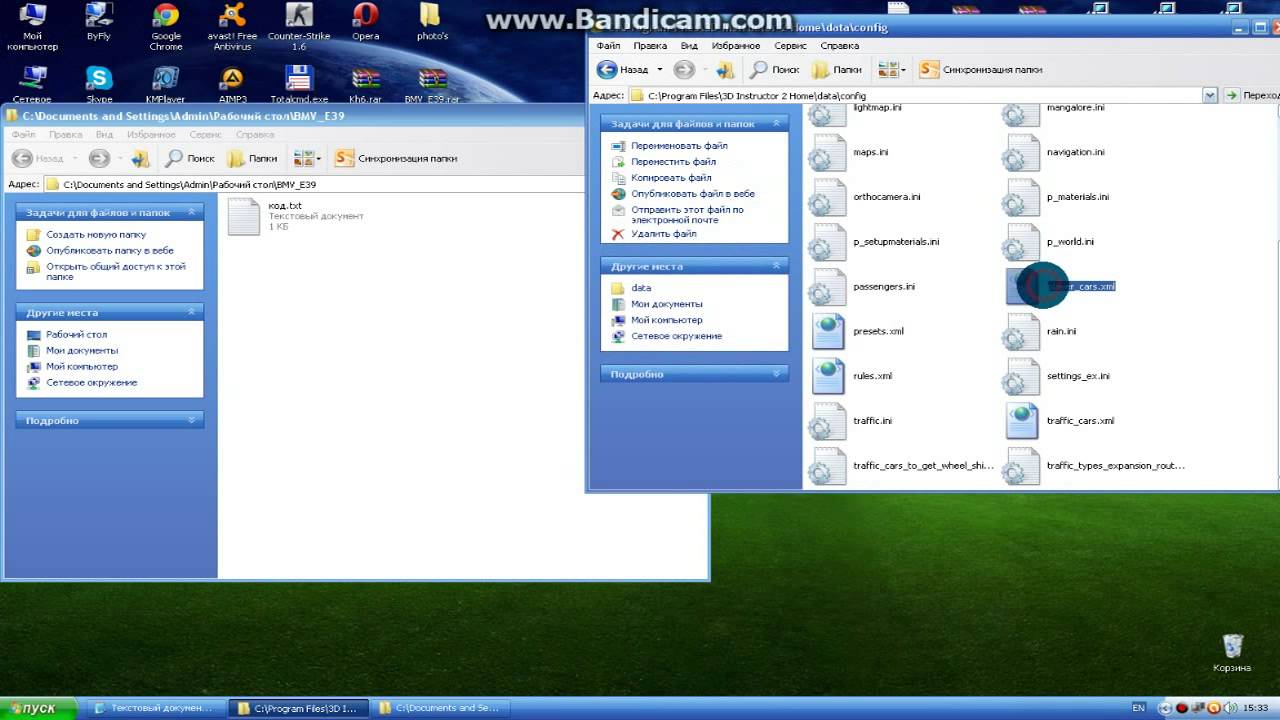
Task: Open Мой компьютер desktop icon
Action: click(x=33, y=24)
